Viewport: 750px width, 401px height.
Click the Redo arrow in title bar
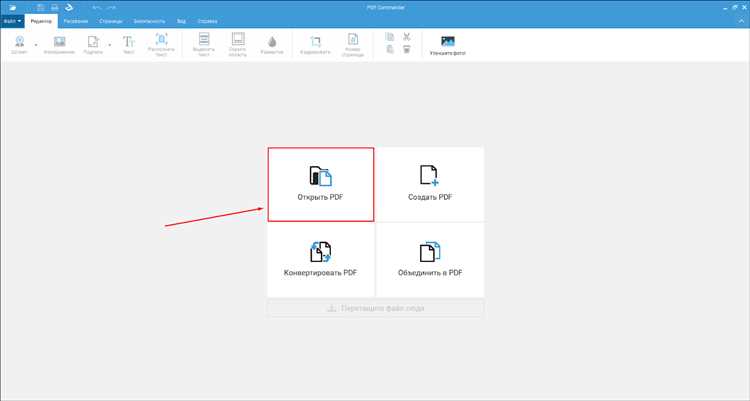click(111, 7)
